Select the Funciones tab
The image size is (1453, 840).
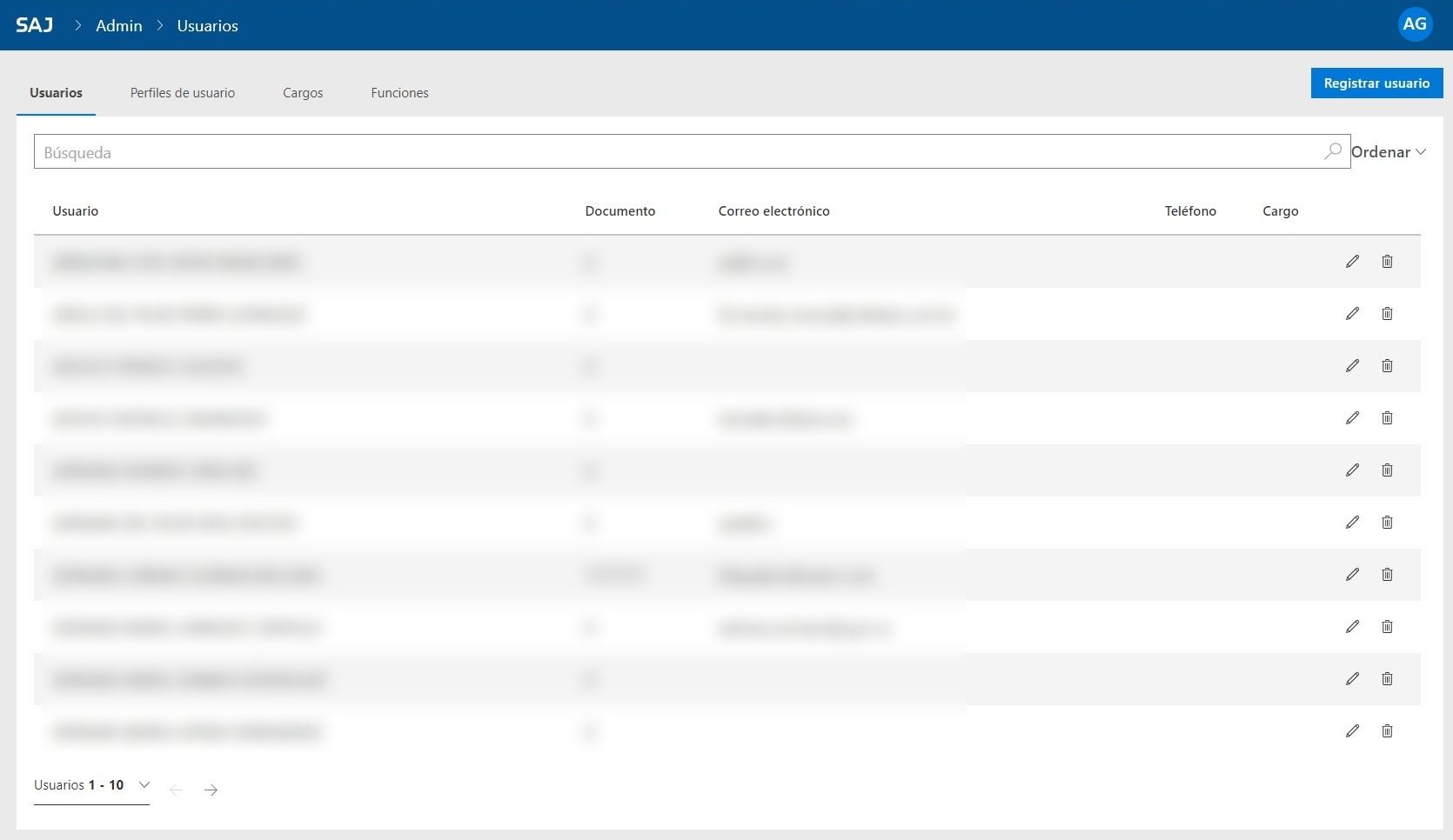(399, 93)
